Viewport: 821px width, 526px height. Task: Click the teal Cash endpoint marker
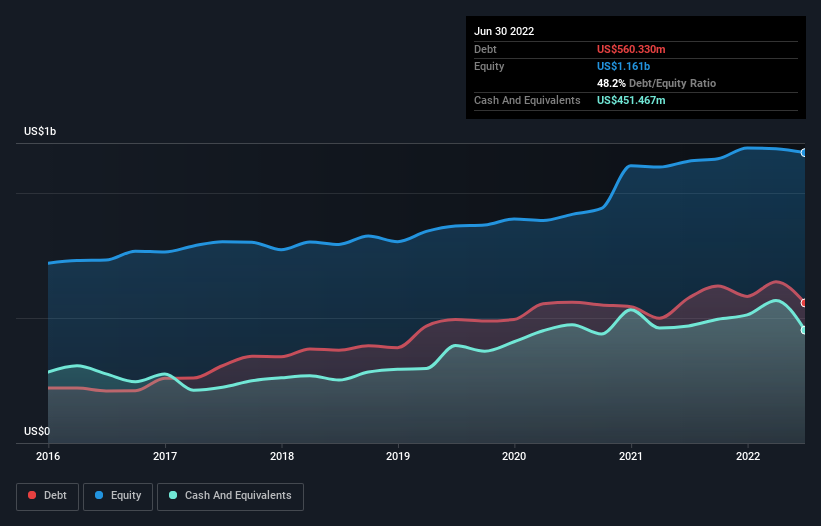coord(804,330)
